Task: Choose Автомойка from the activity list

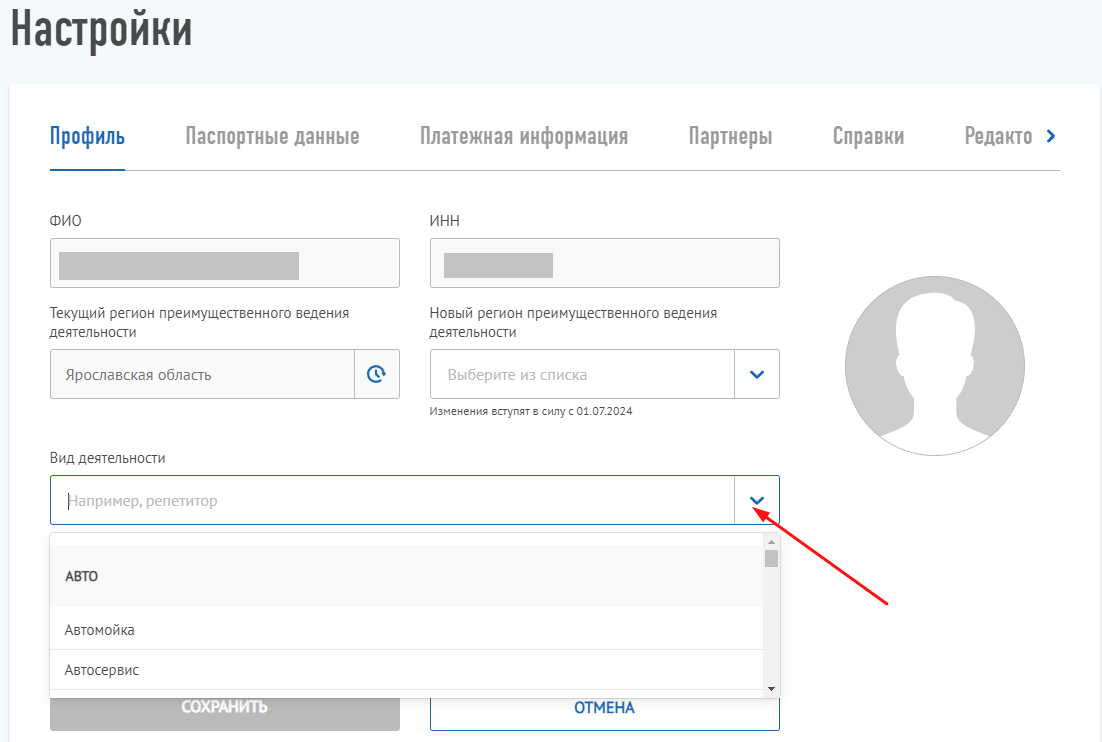Action: 100,630
